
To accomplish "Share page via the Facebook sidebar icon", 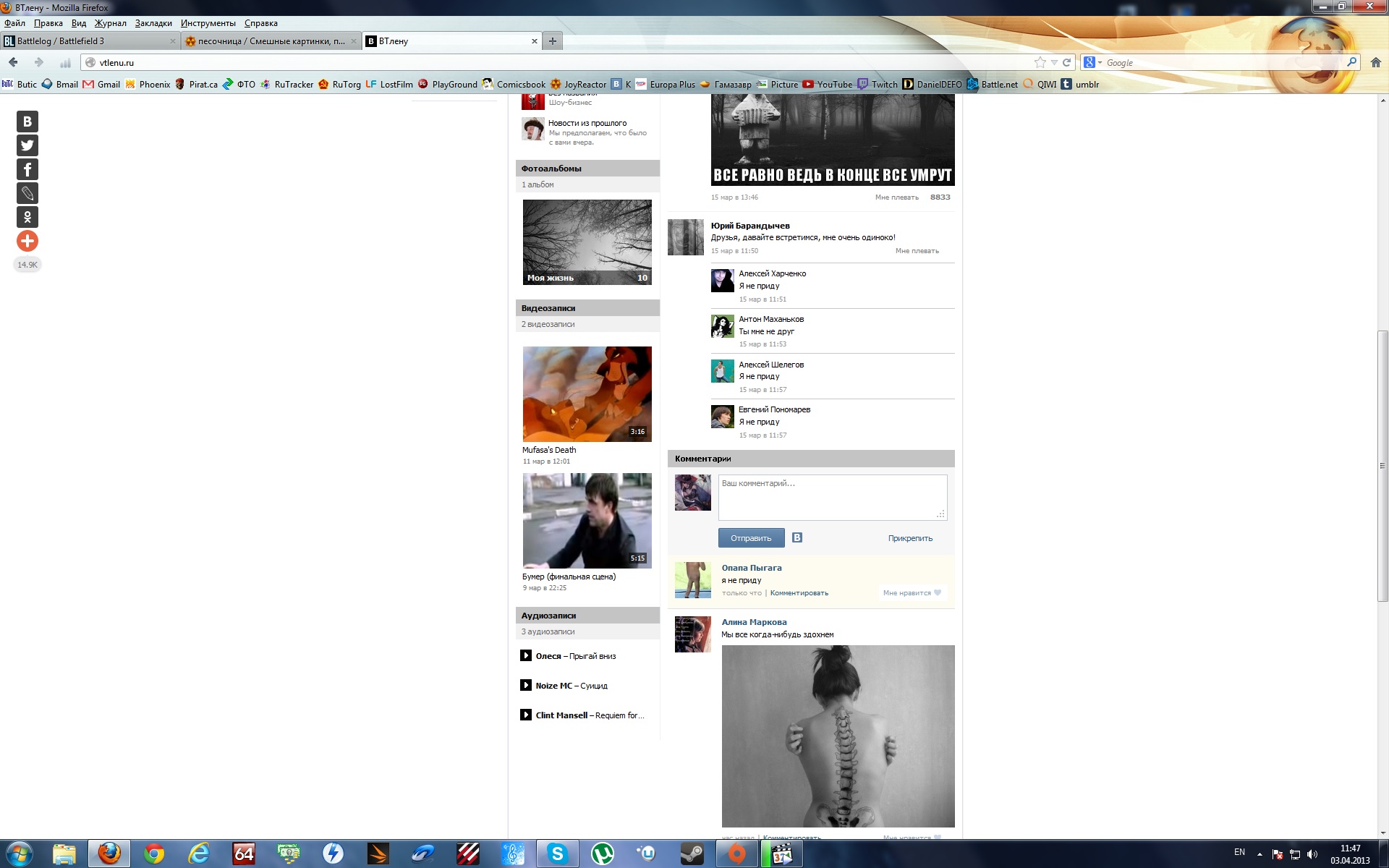I will 27,169.
